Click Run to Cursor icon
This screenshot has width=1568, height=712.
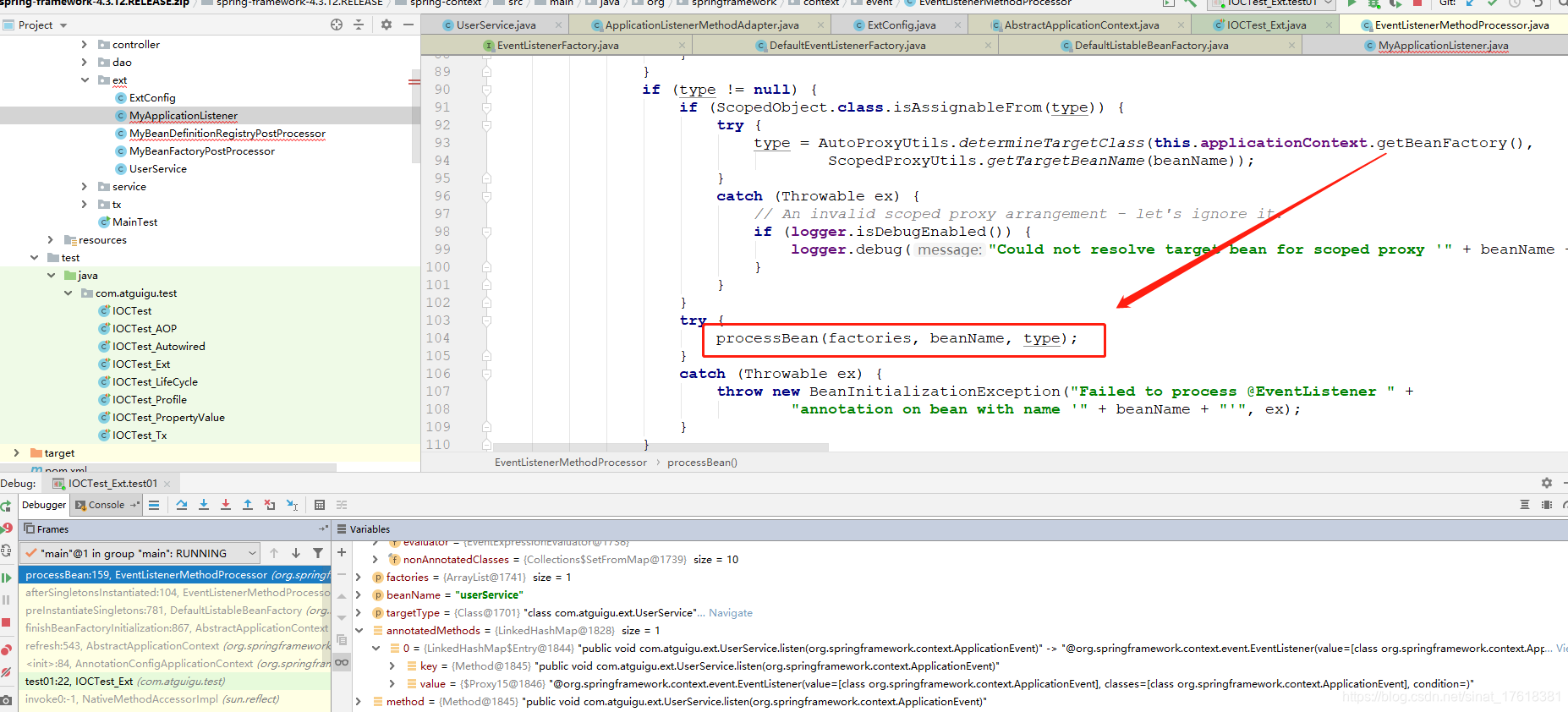pyautogui.click(x=292, y=505)
